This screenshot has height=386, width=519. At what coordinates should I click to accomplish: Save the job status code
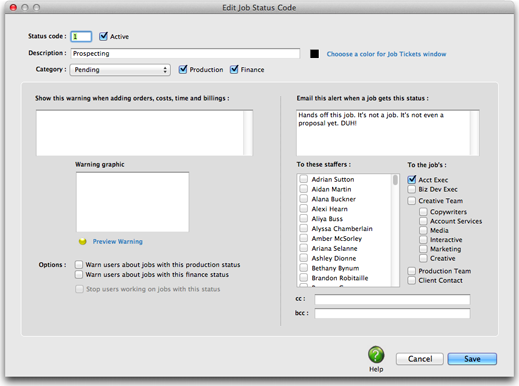tap(472, 359)
